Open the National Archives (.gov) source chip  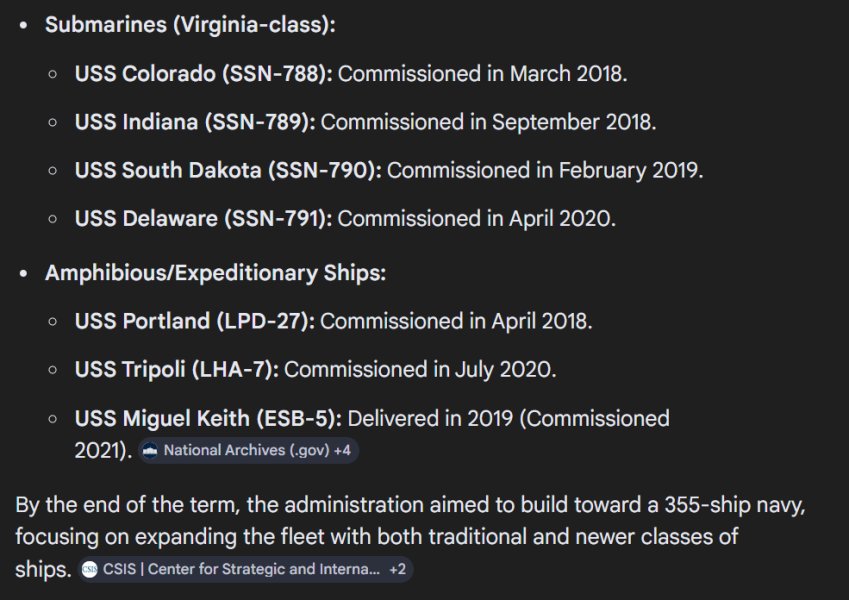coord(249,451)
